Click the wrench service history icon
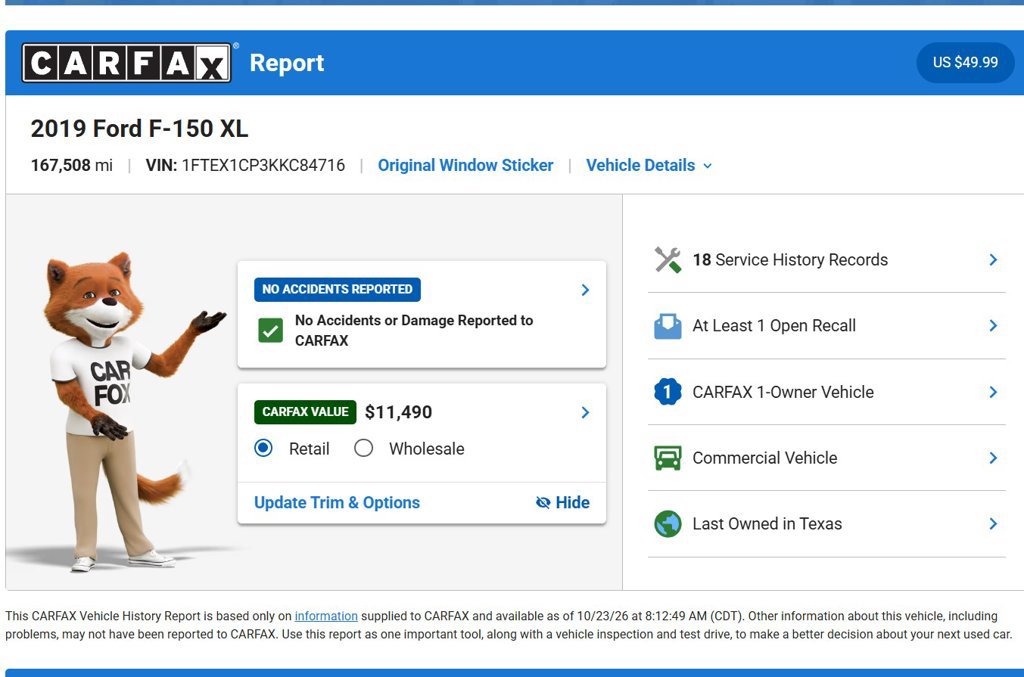The width and height of the screenshot is (1024, 677). pos(667,260)
